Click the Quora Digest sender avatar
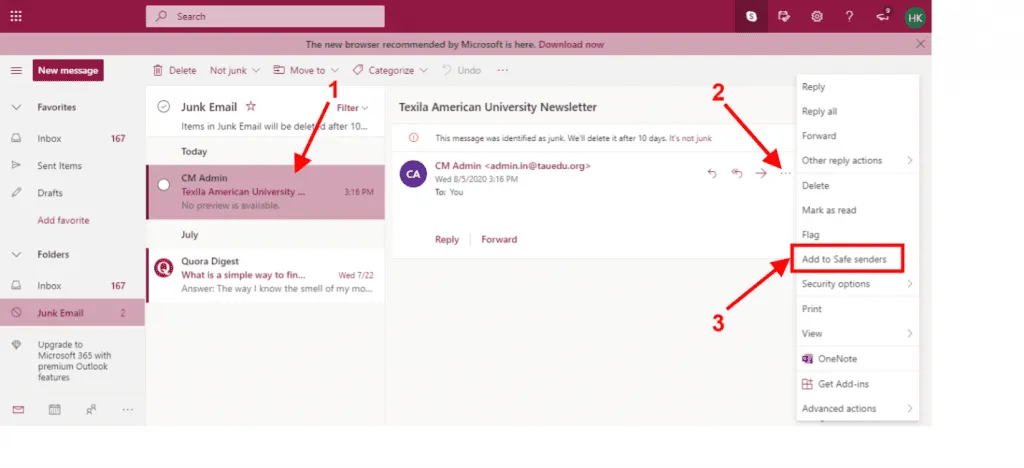 click(163, 268)
